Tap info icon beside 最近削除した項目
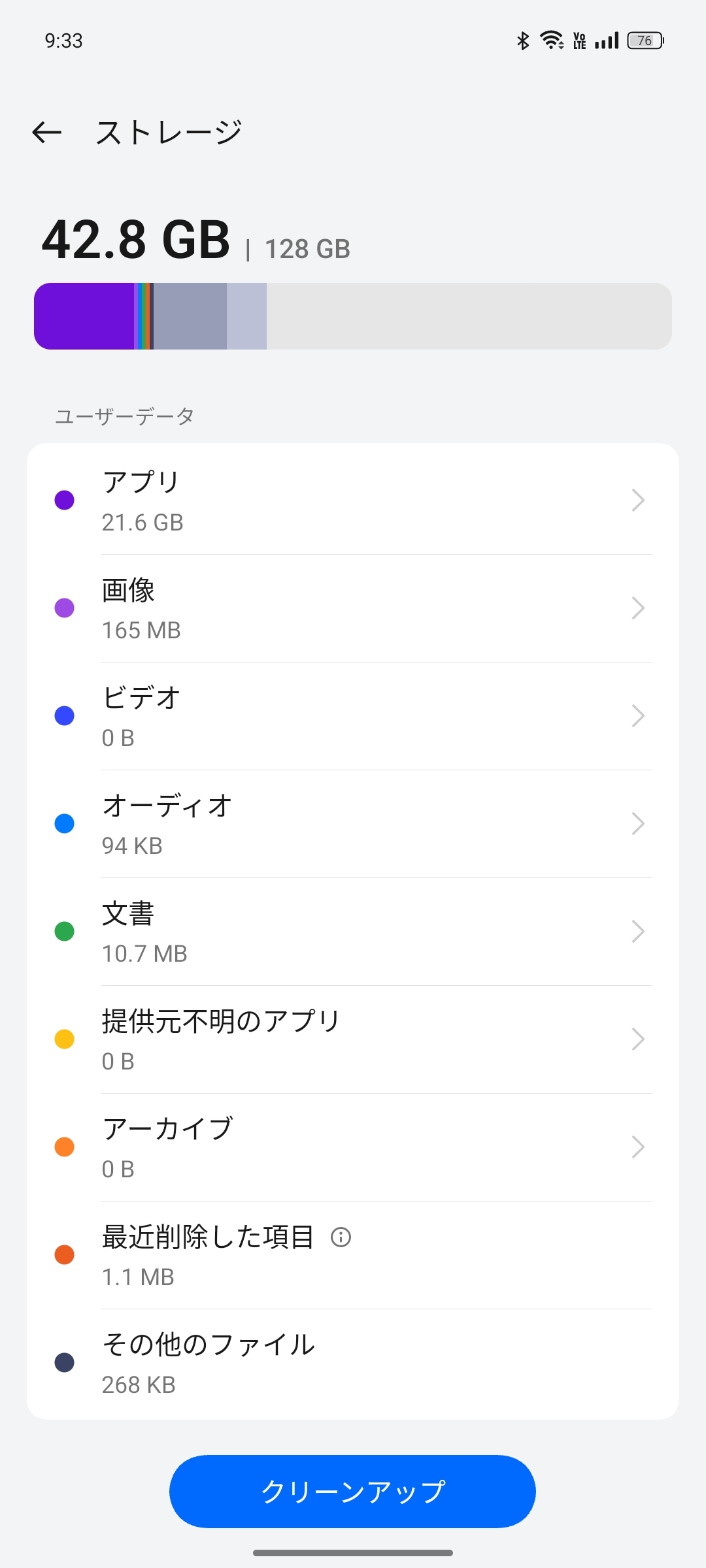 pos(341,1237)
